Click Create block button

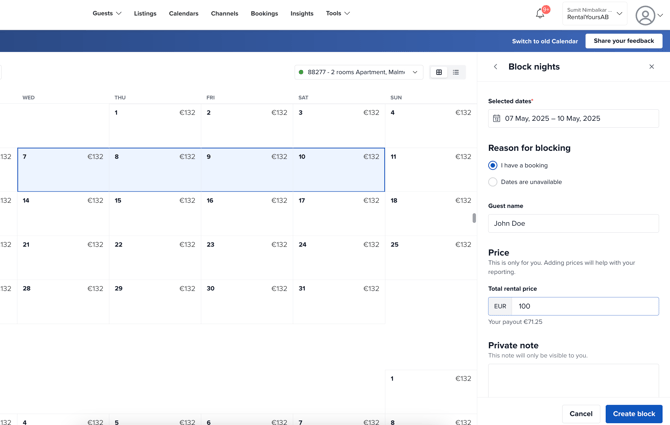[634, 413]
